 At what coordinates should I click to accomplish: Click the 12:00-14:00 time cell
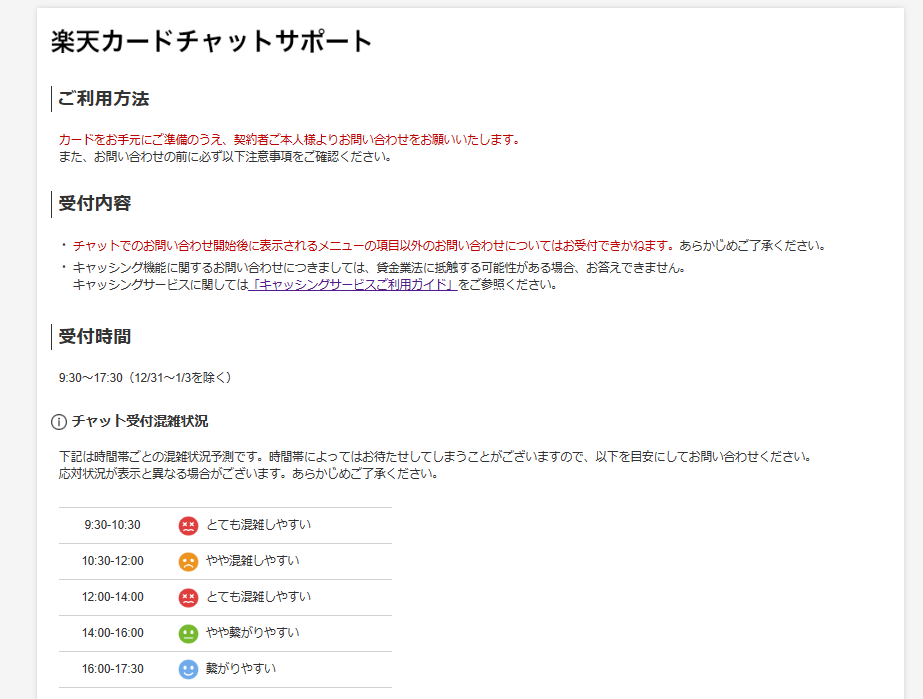[112, 598]
